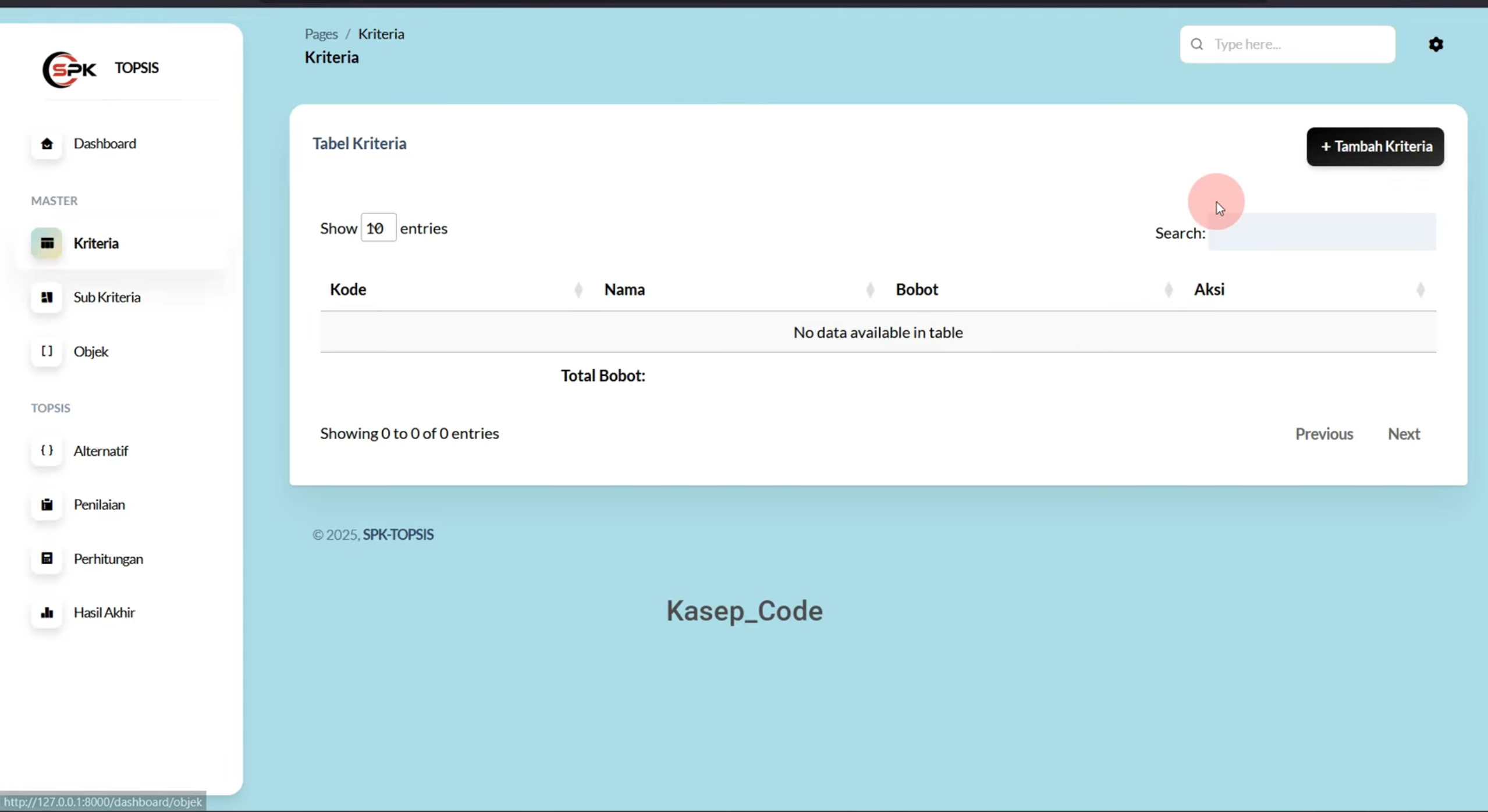Focus the table Search input field

(x=1322, y=232)
